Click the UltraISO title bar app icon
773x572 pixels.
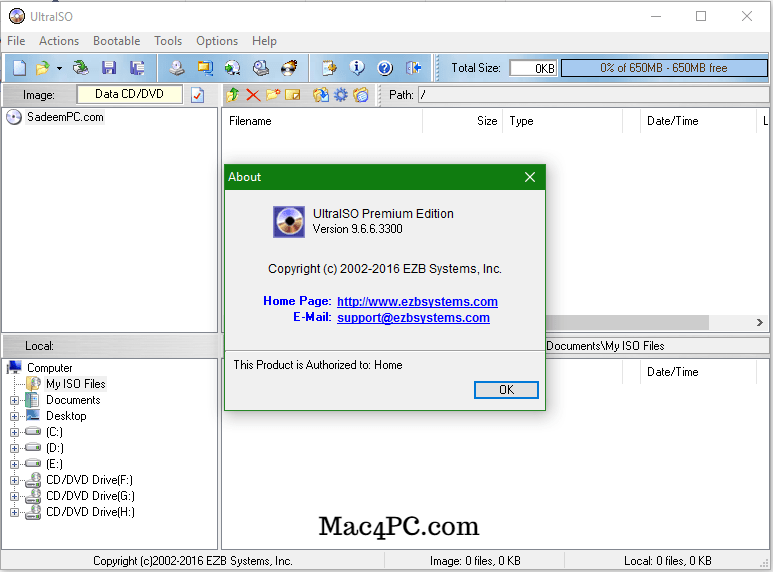[17, 16]
